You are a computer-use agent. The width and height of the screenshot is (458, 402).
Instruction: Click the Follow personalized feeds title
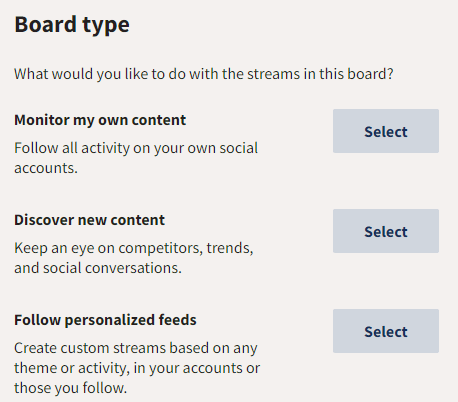click(105, 320)
